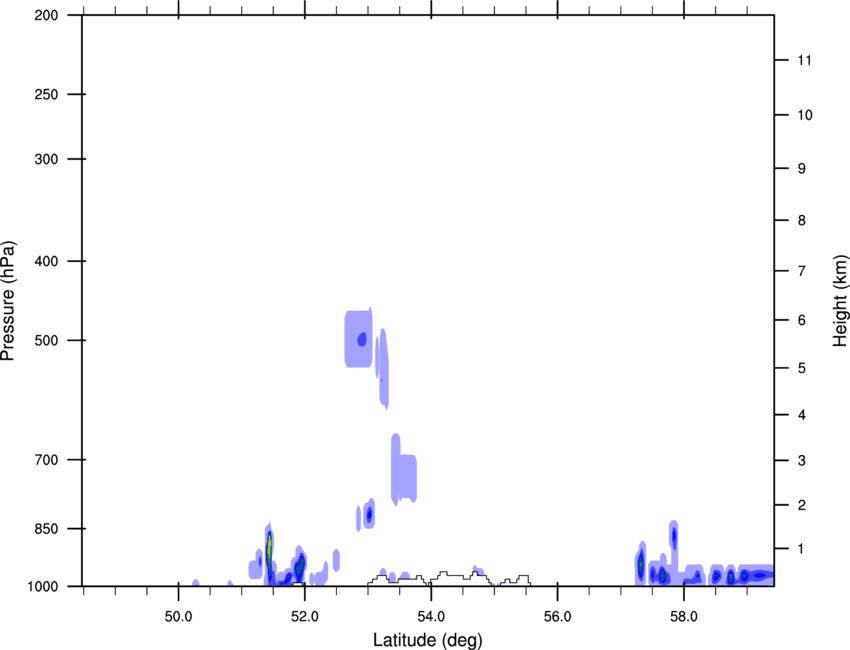Click the 4 km height label

[x=801, y=415]
